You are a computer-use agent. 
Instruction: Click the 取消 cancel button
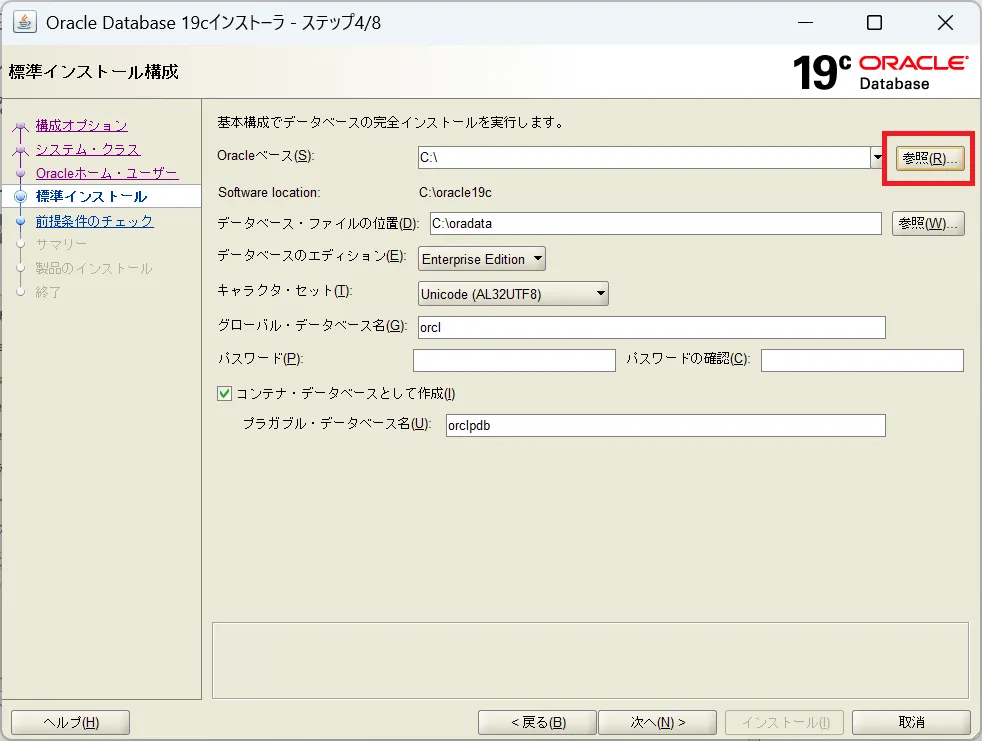tap(911, 722)
